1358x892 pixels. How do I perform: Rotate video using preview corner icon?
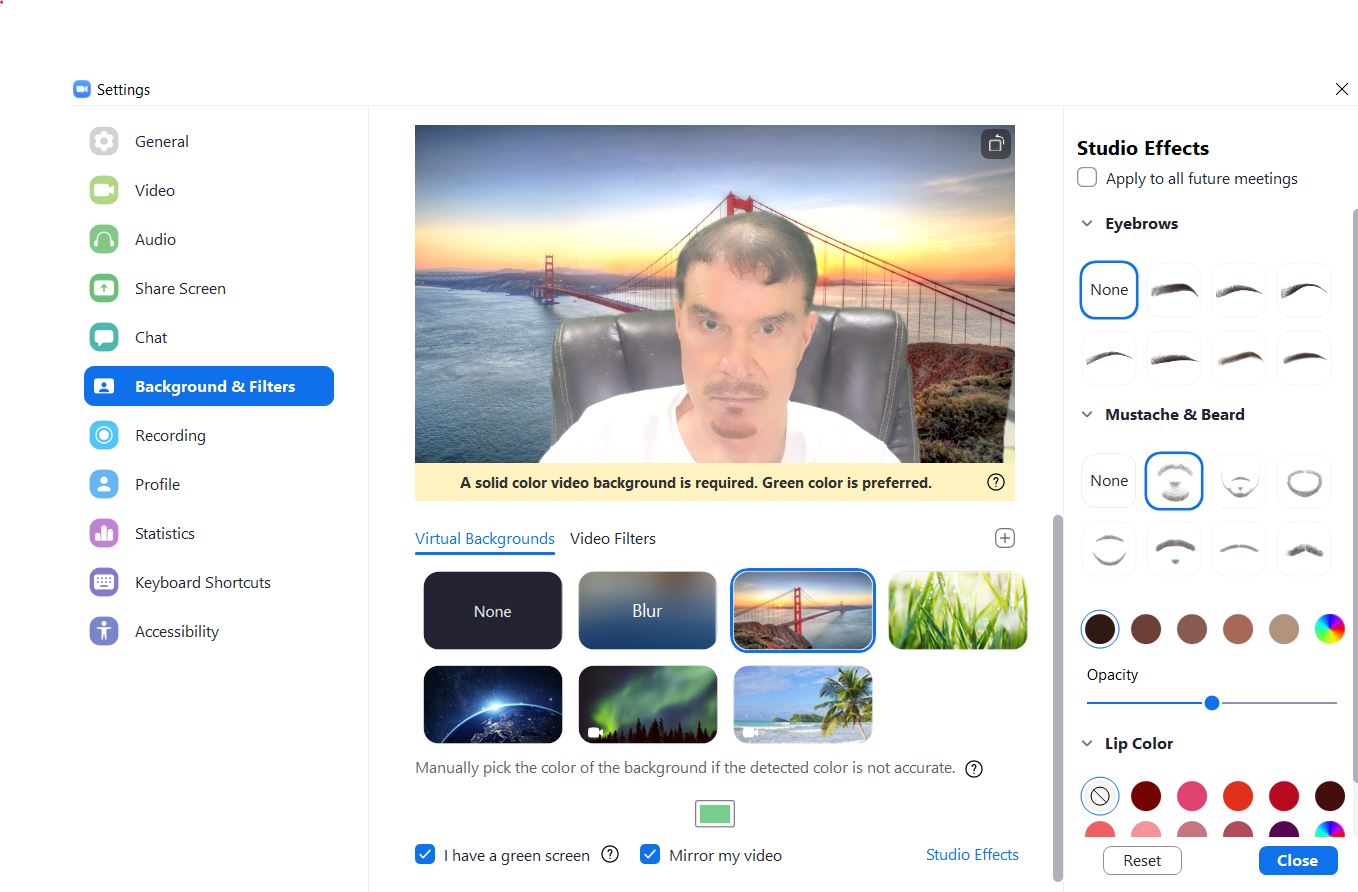[x=996, y=144]
